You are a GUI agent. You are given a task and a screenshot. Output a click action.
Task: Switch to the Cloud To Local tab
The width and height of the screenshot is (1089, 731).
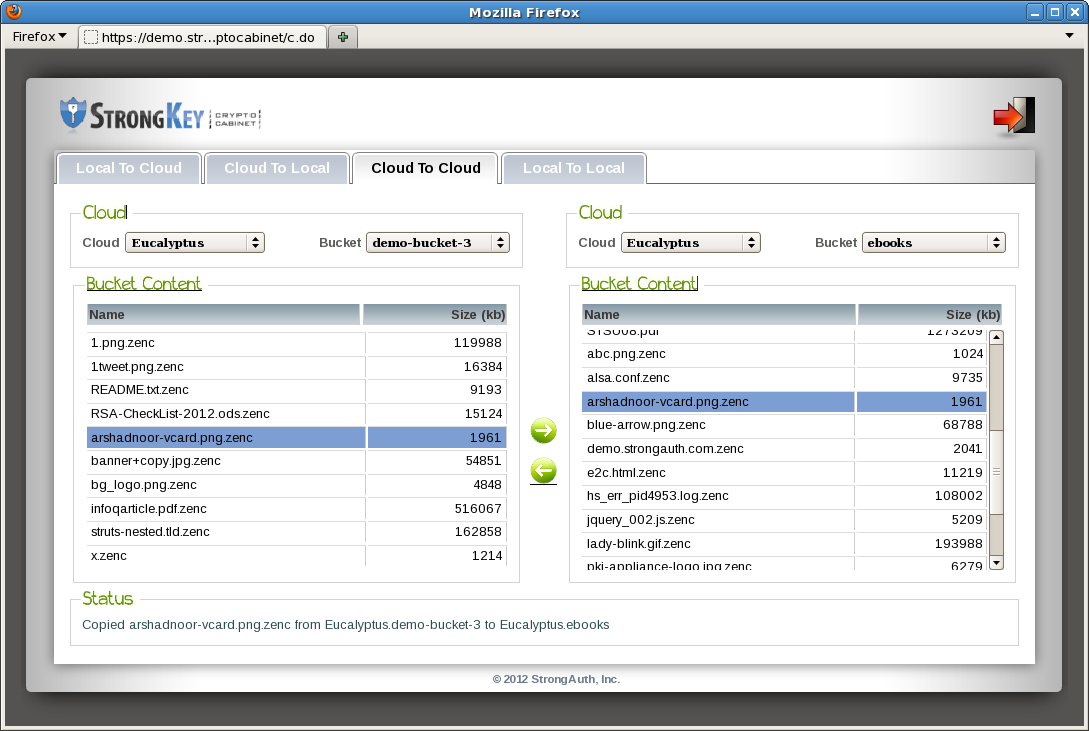pos(276,168)
